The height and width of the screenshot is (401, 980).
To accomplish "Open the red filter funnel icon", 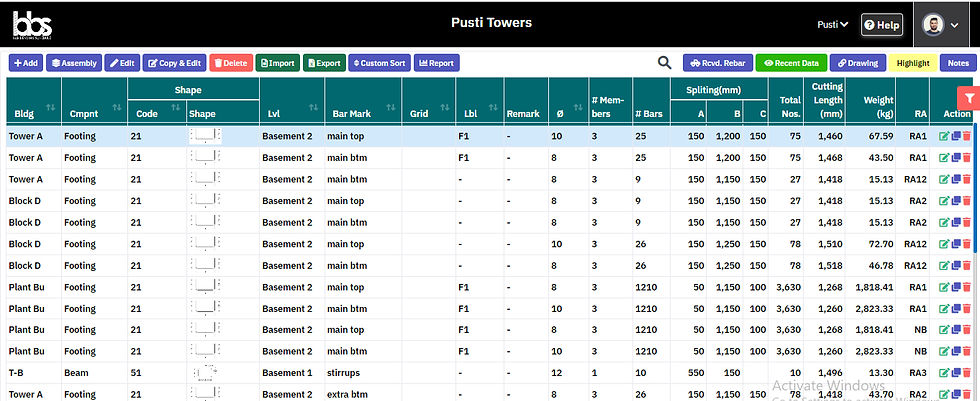I will 968,97.
